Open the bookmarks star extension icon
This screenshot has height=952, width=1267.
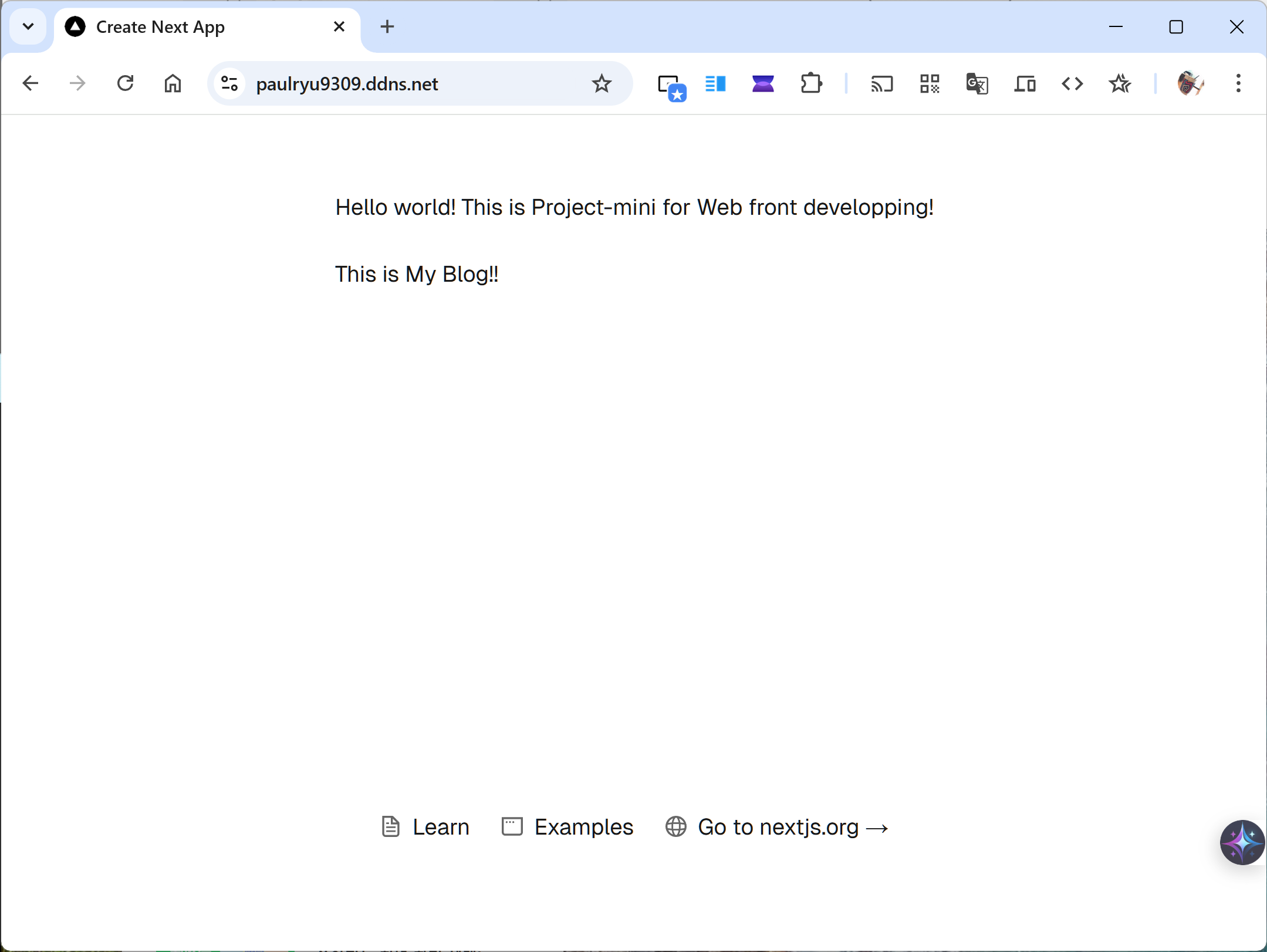click(1120, 84)
